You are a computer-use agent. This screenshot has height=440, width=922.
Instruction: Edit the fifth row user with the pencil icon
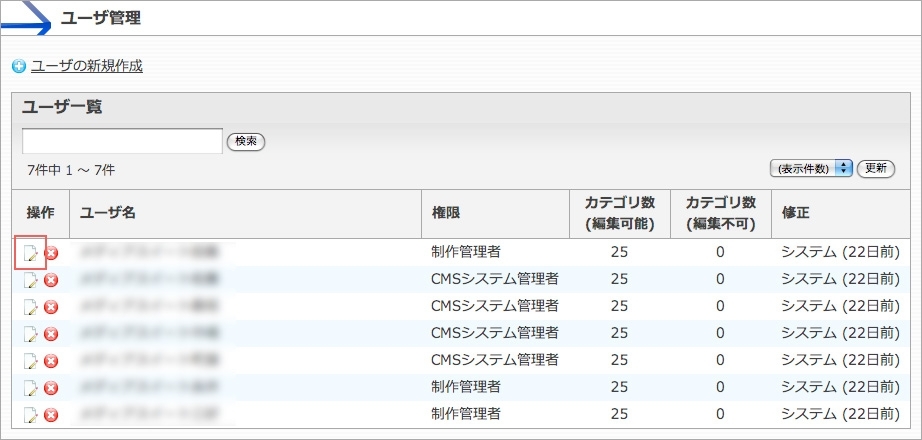pyautogui.click(x=31, y=361)
